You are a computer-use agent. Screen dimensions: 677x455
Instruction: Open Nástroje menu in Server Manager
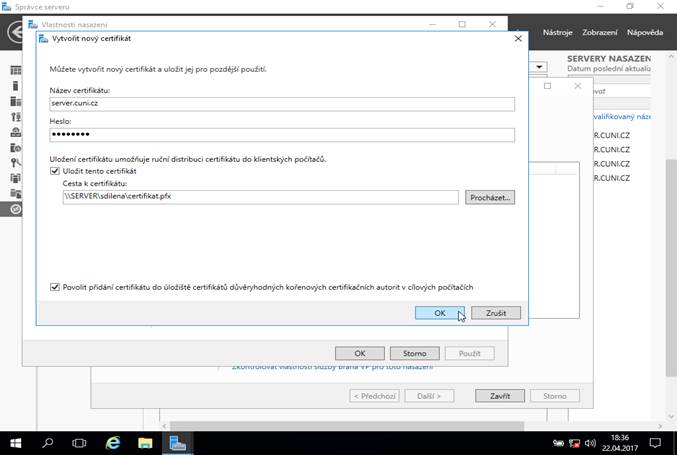click(x=557, y=32)
